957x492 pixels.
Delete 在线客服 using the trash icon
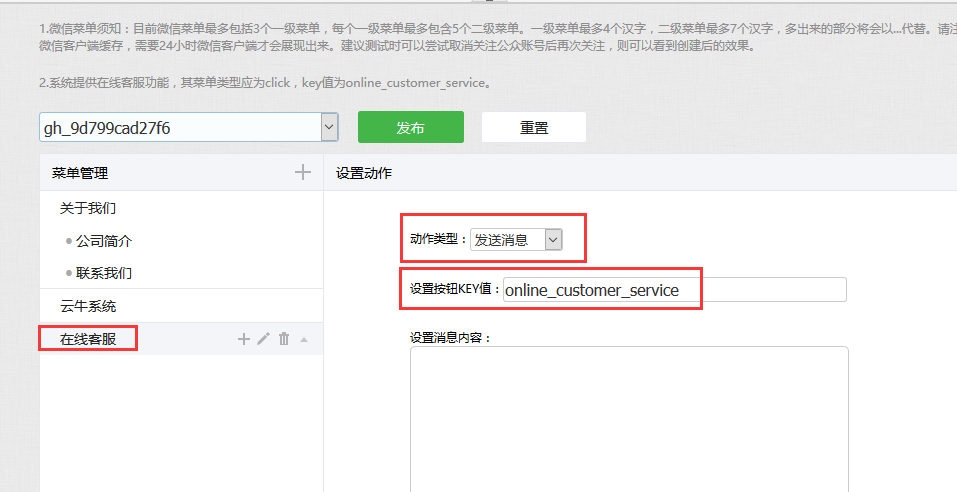pos(284,339)
